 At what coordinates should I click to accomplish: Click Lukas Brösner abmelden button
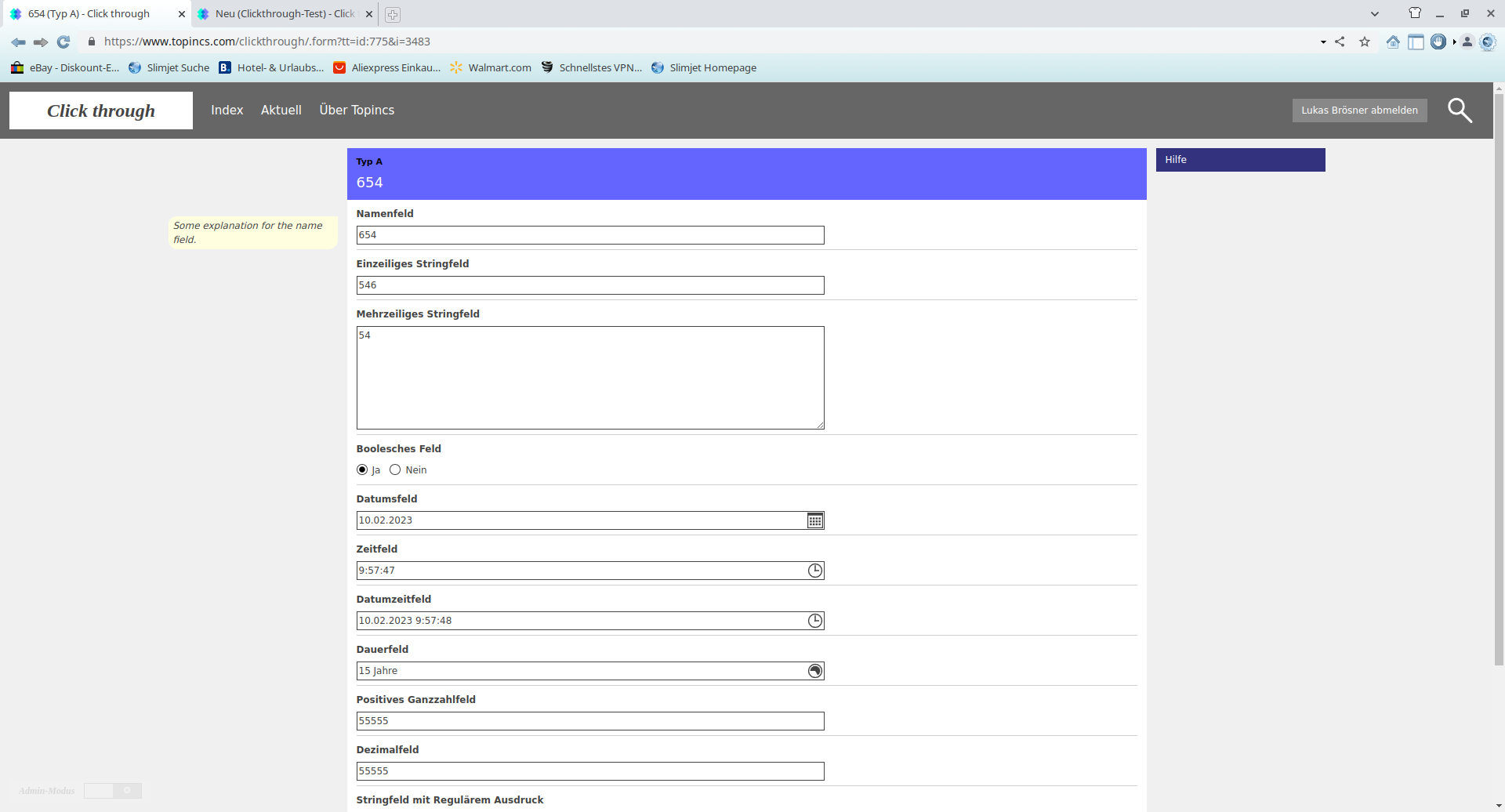click(x=1359, y=111)
